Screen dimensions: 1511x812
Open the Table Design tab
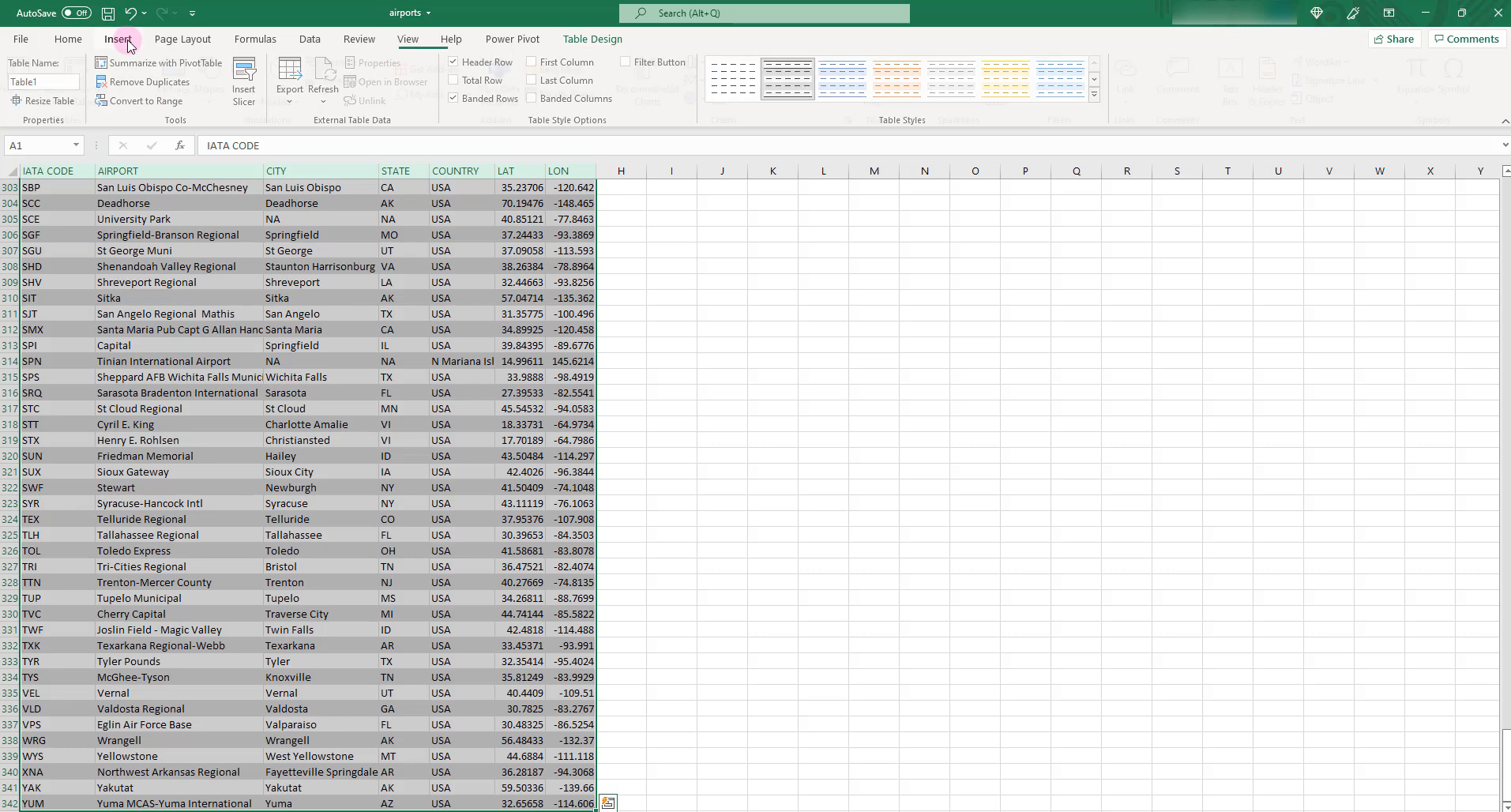click(592, 39)
